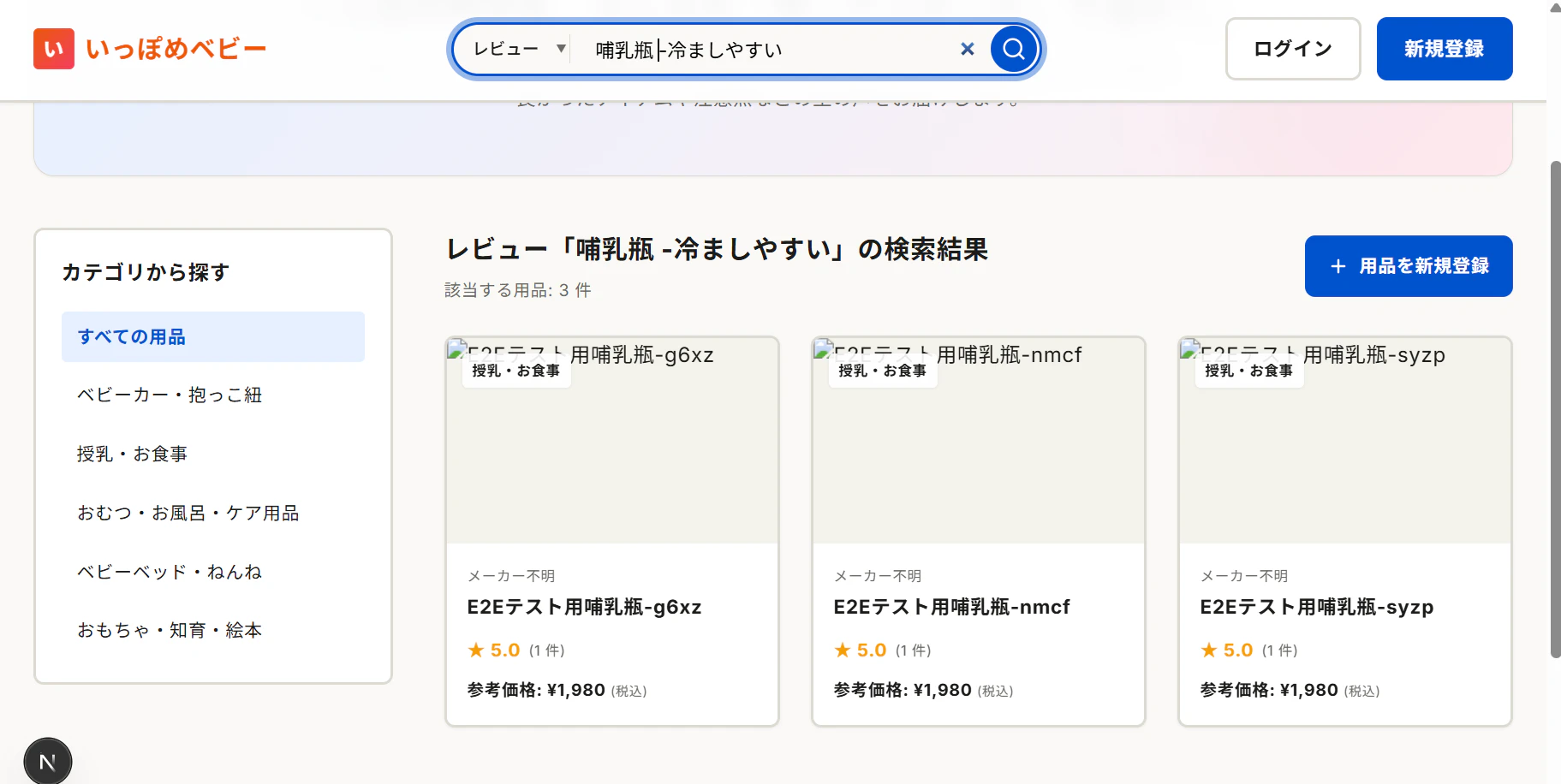Open the Next.js dev tools N icon
This screenshot has width=1561, height=784.
[48, 761]
